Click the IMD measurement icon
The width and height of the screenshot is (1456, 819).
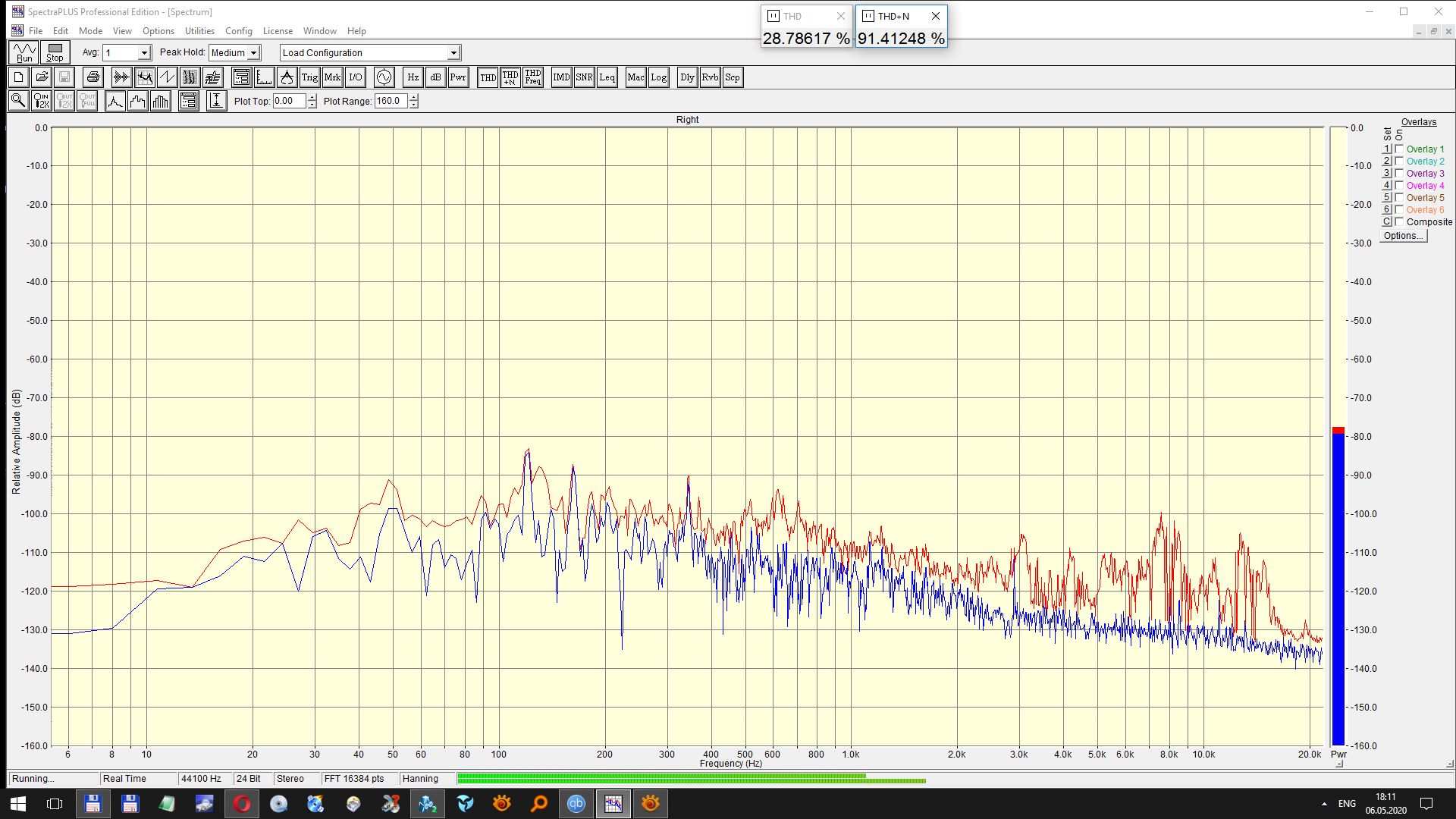click(x=561, y=77)
